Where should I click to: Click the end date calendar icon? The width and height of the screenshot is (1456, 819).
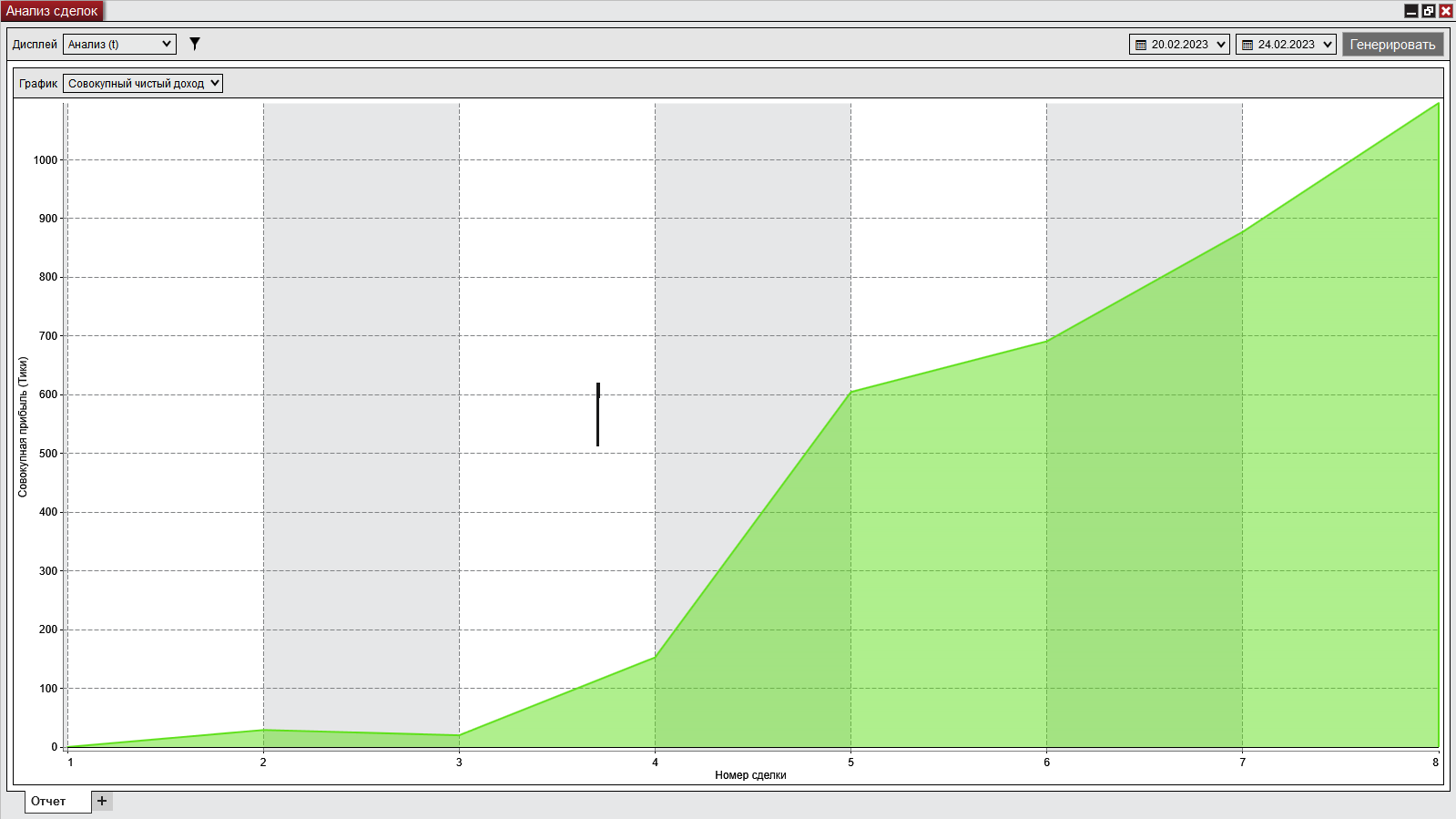tap(1247, 45)
